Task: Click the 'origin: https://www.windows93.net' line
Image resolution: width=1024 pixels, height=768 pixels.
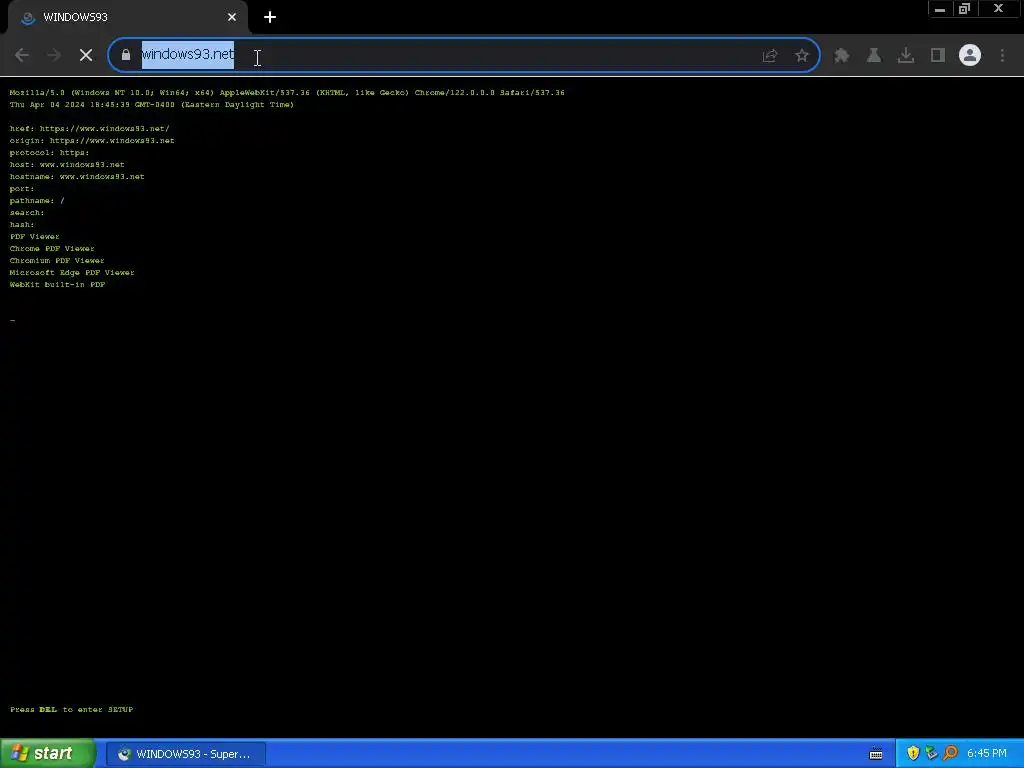Action: pos(92,140)
